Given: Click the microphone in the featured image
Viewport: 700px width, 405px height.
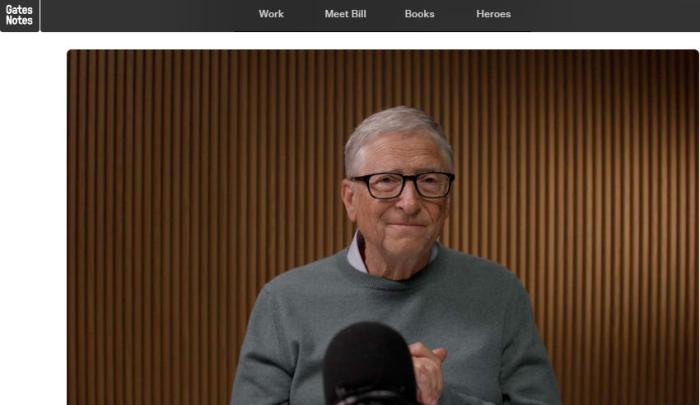Looking at the screenshot, I should click(x=370, y=364).
